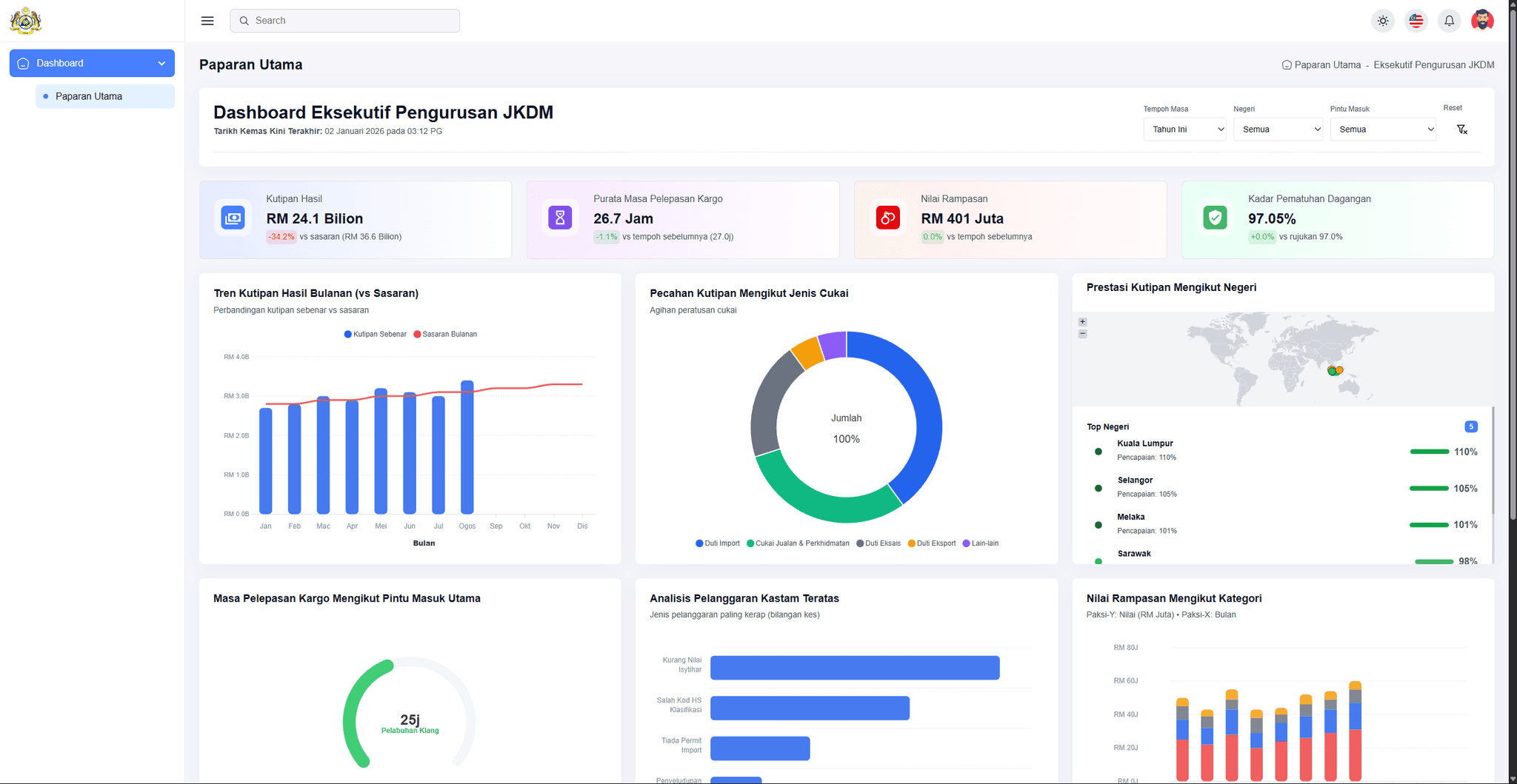This screenshot has width=1517, height=784.
Task: Click the Kutipan Hasil card wallet icon
Action: (233, 218)
